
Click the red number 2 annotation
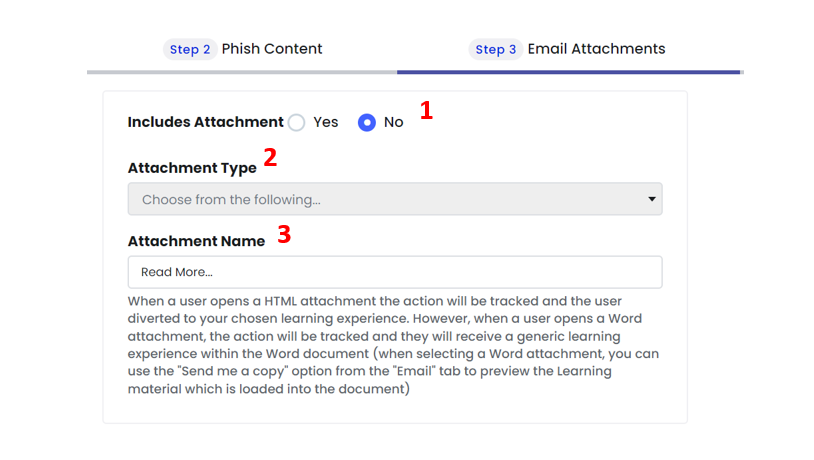click(270, 157)
